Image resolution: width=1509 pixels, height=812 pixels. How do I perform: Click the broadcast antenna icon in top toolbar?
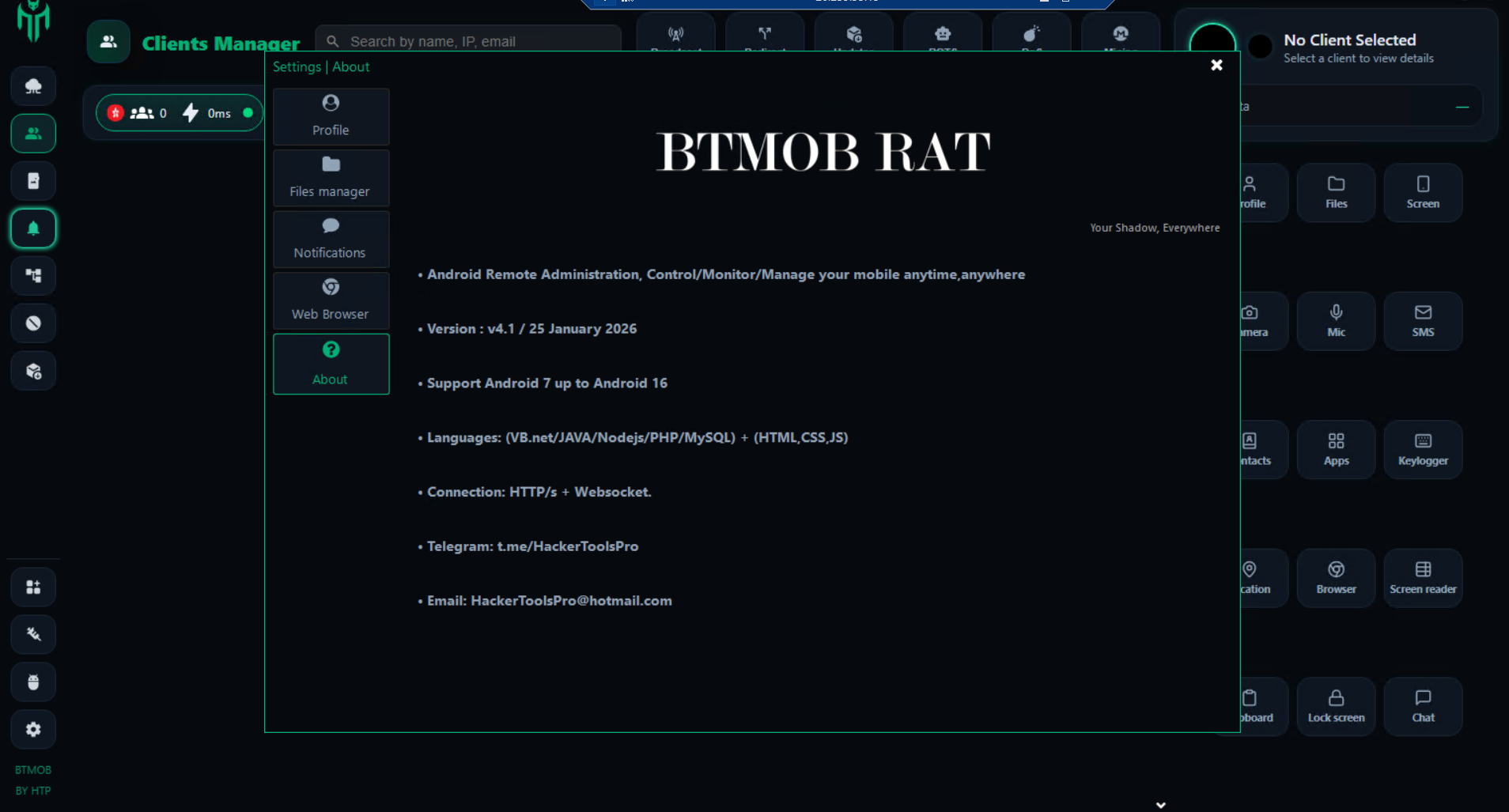coord(675,34)
